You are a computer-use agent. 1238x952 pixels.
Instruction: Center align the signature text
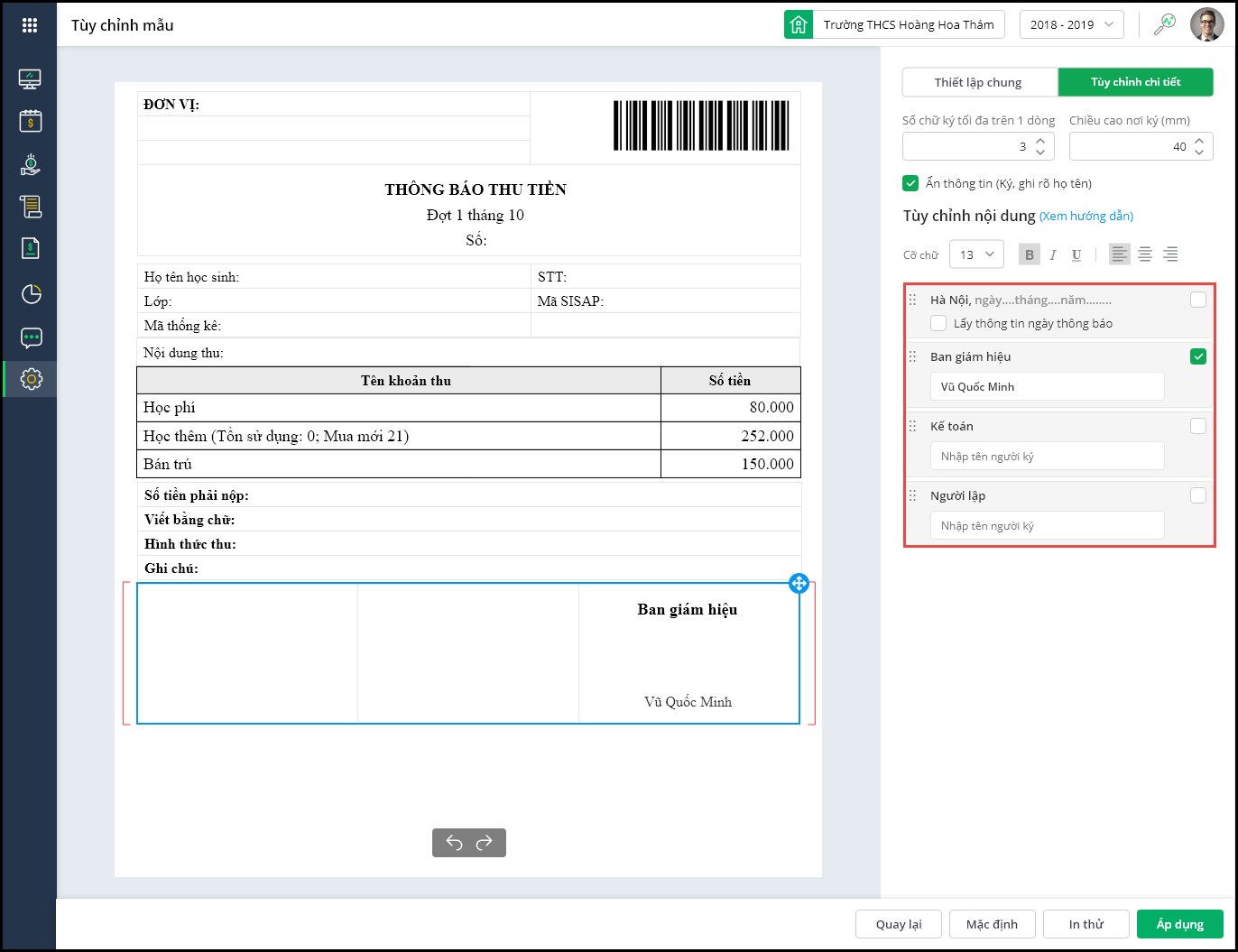(x=1144, y=254)
